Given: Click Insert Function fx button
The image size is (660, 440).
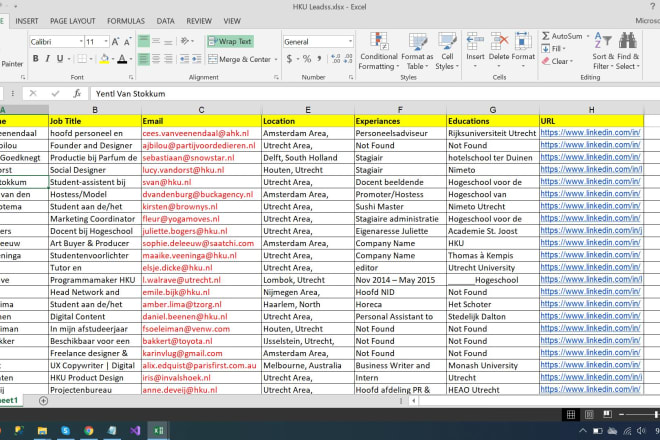Looking at the screenshot, I should 77,93.
